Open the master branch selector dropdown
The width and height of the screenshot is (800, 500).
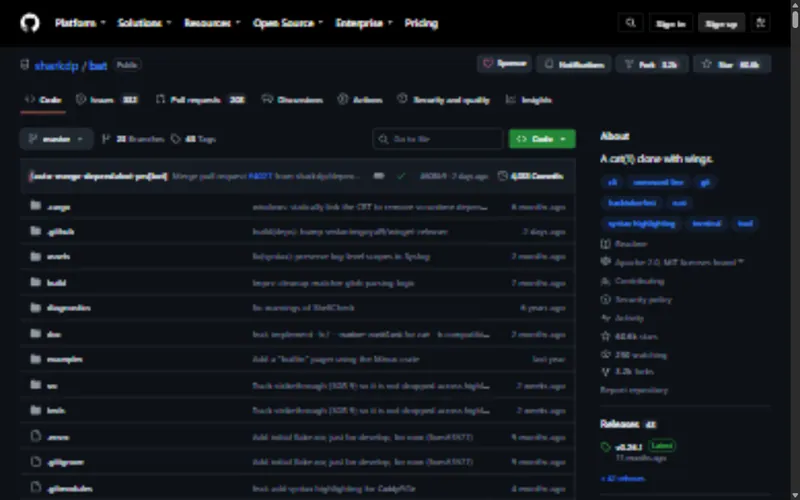56,139
